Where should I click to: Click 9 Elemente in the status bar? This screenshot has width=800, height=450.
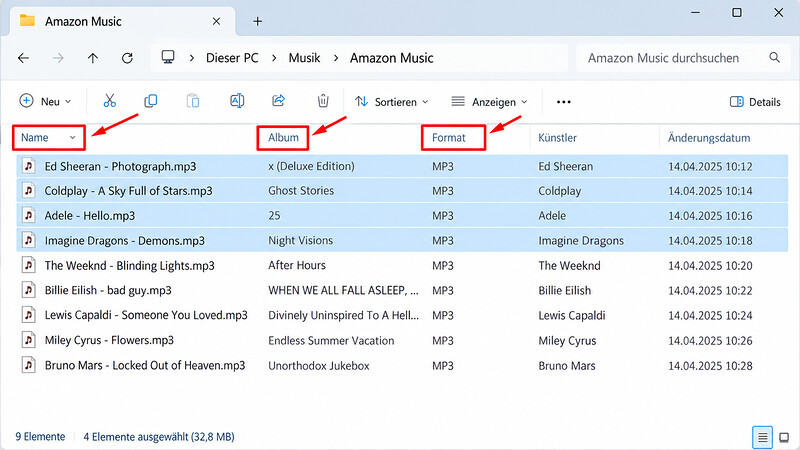[40, 437]
